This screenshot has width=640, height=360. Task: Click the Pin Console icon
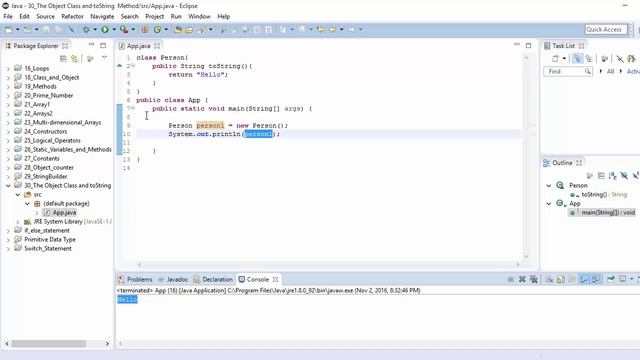pyautogui.click(x=611, y=279)
